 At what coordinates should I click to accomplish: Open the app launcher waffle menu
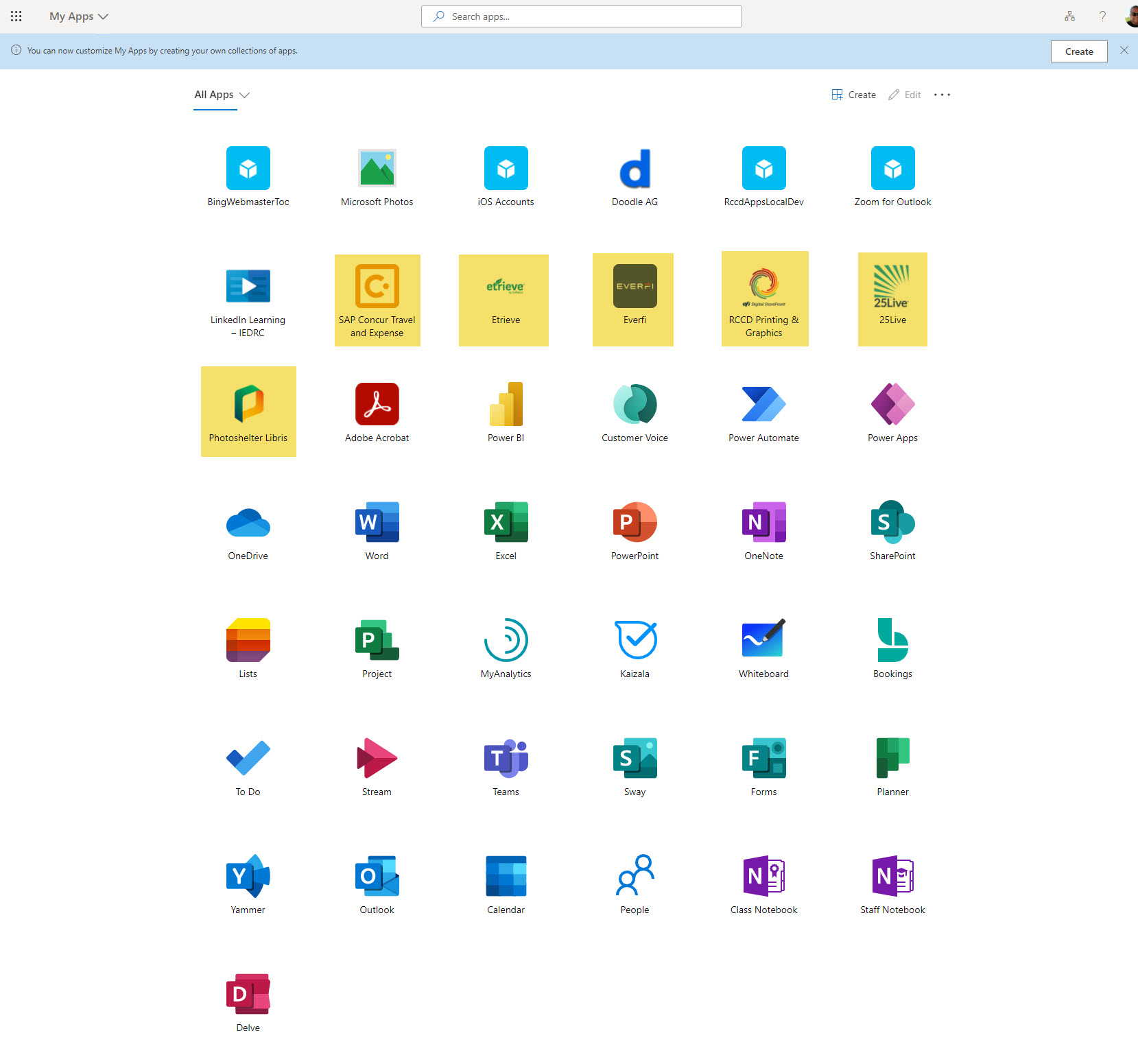tap(16, 16)
